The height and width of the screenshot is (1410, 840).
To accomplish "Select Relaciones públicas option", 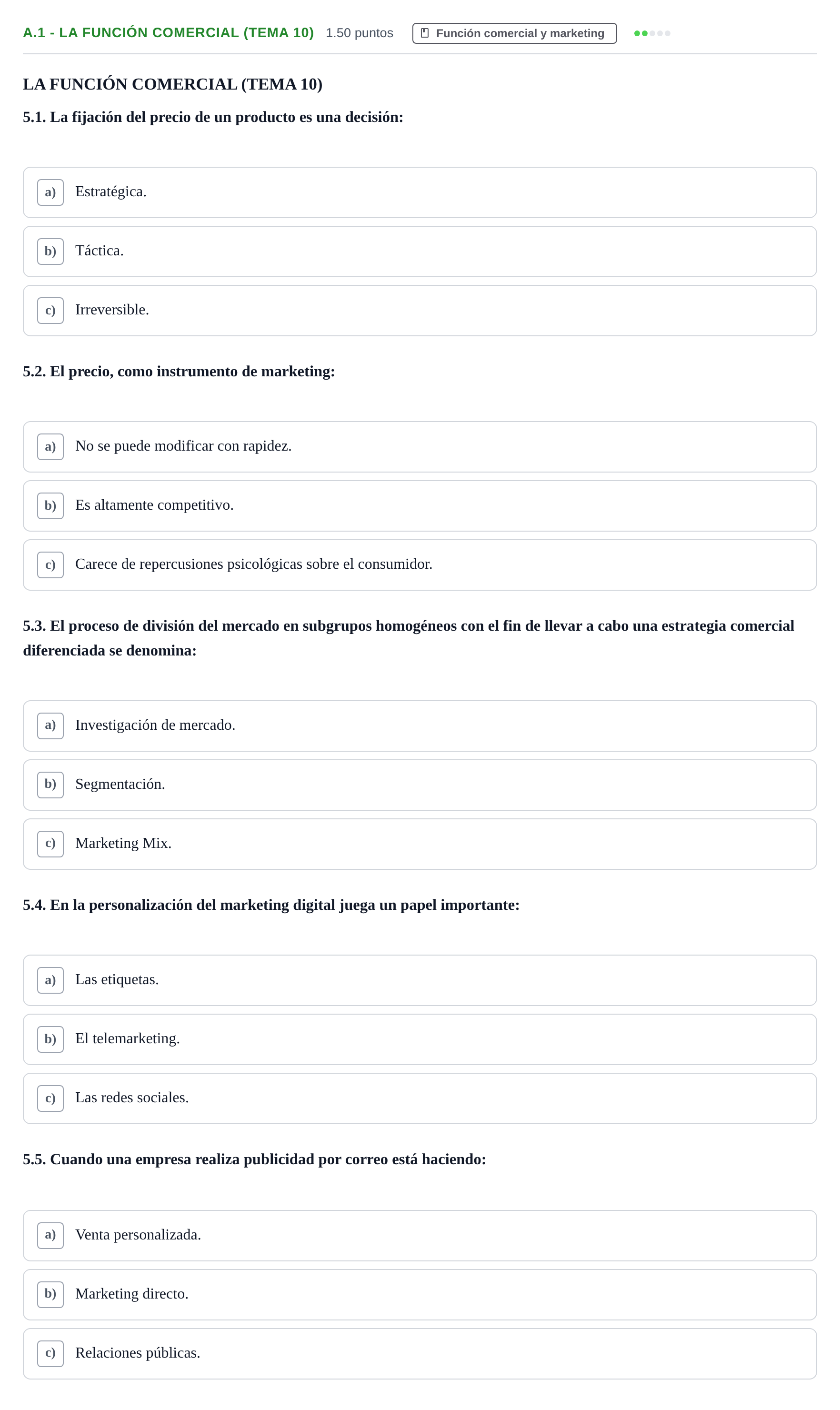I will pyautogui.click(x=420, y=1353).
